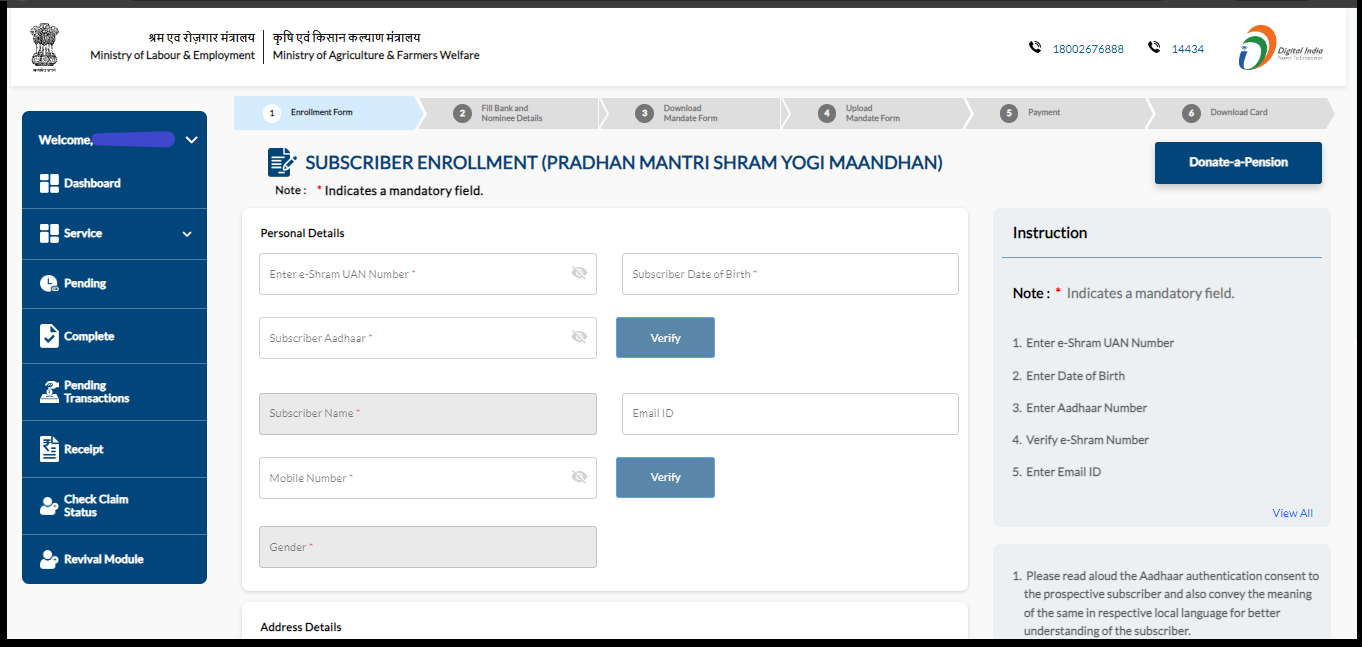Select Fill Bank and Nominee Details step
Image resolution: width=1362 pixels, height=647 pixels.
click(x=510, y=113)
